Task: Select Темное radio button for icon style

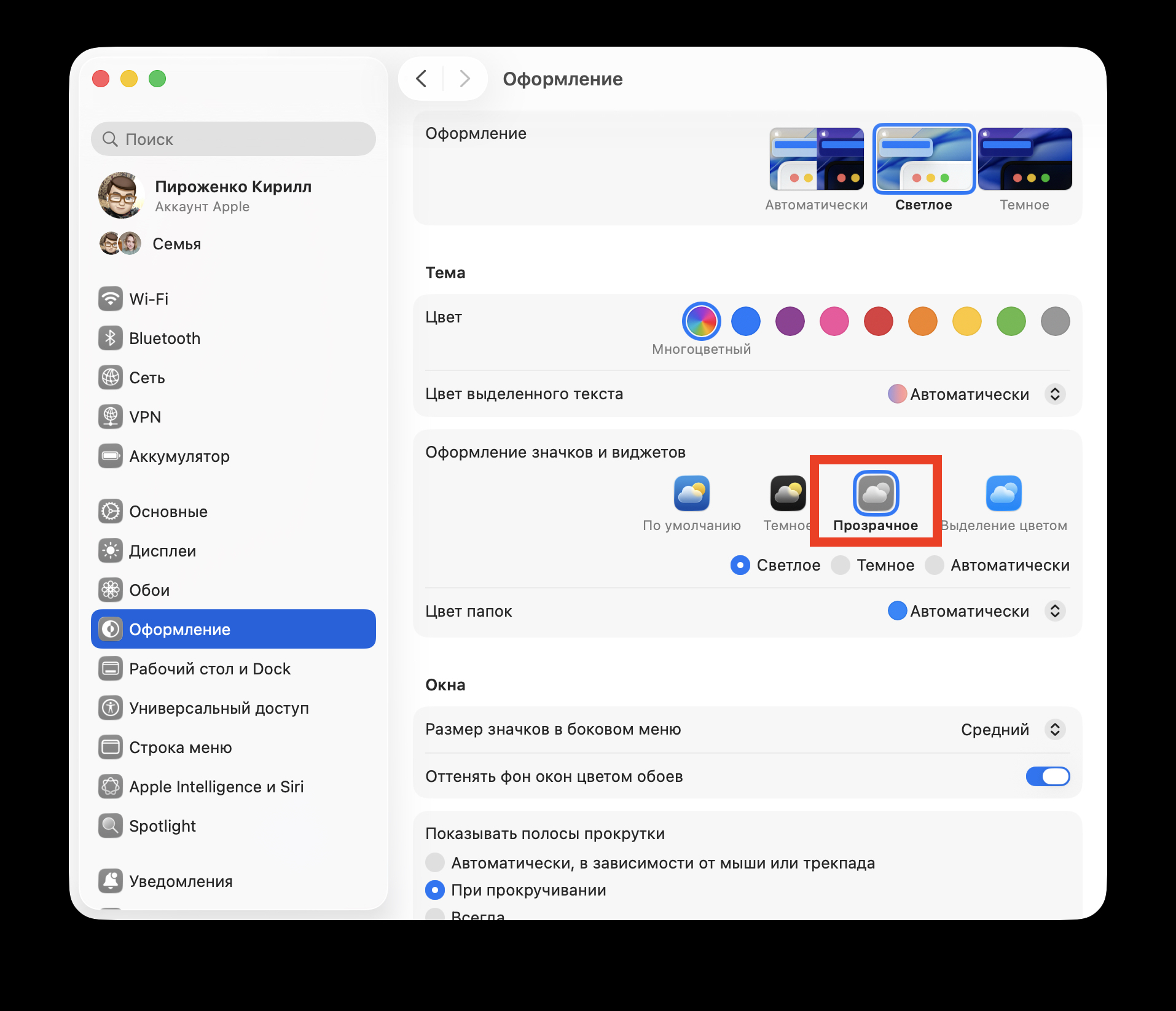Action: click(x=841, y=565)
